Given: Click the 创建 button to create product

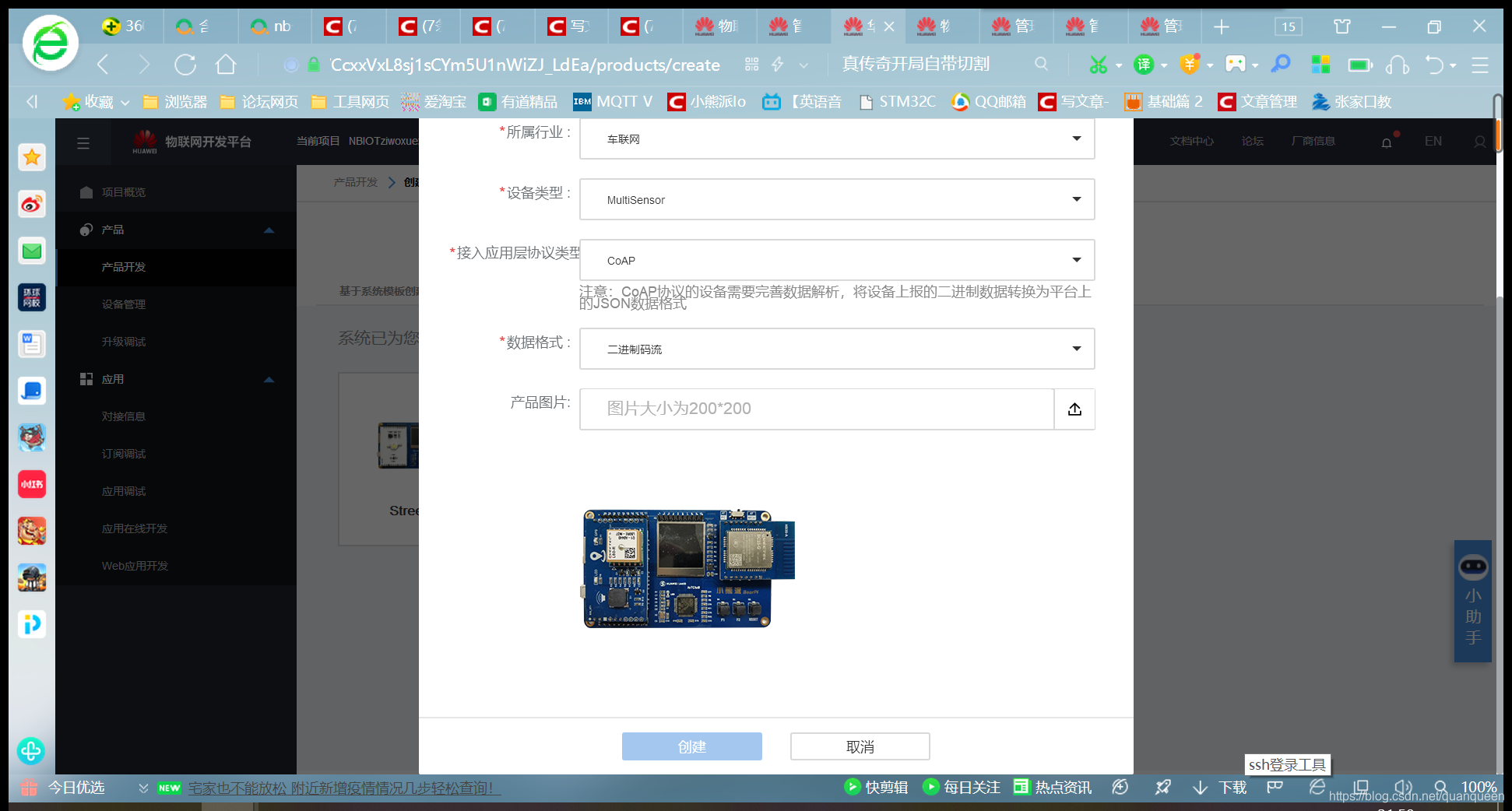Looking at the screenshot, I should pyautogui.click(x=691, y=746).
